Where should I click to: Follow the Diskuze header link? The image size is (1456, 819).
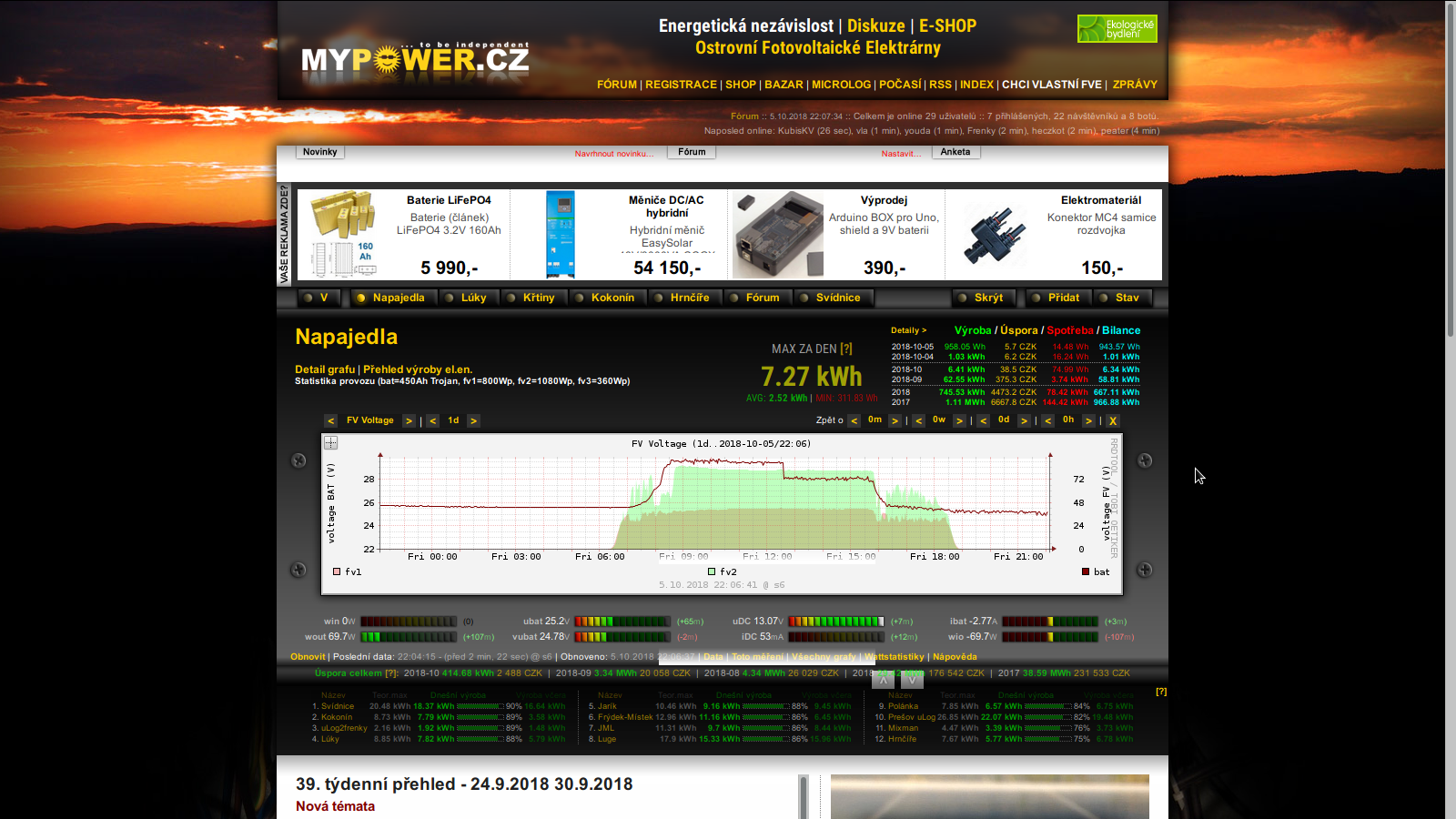point(876,26)
